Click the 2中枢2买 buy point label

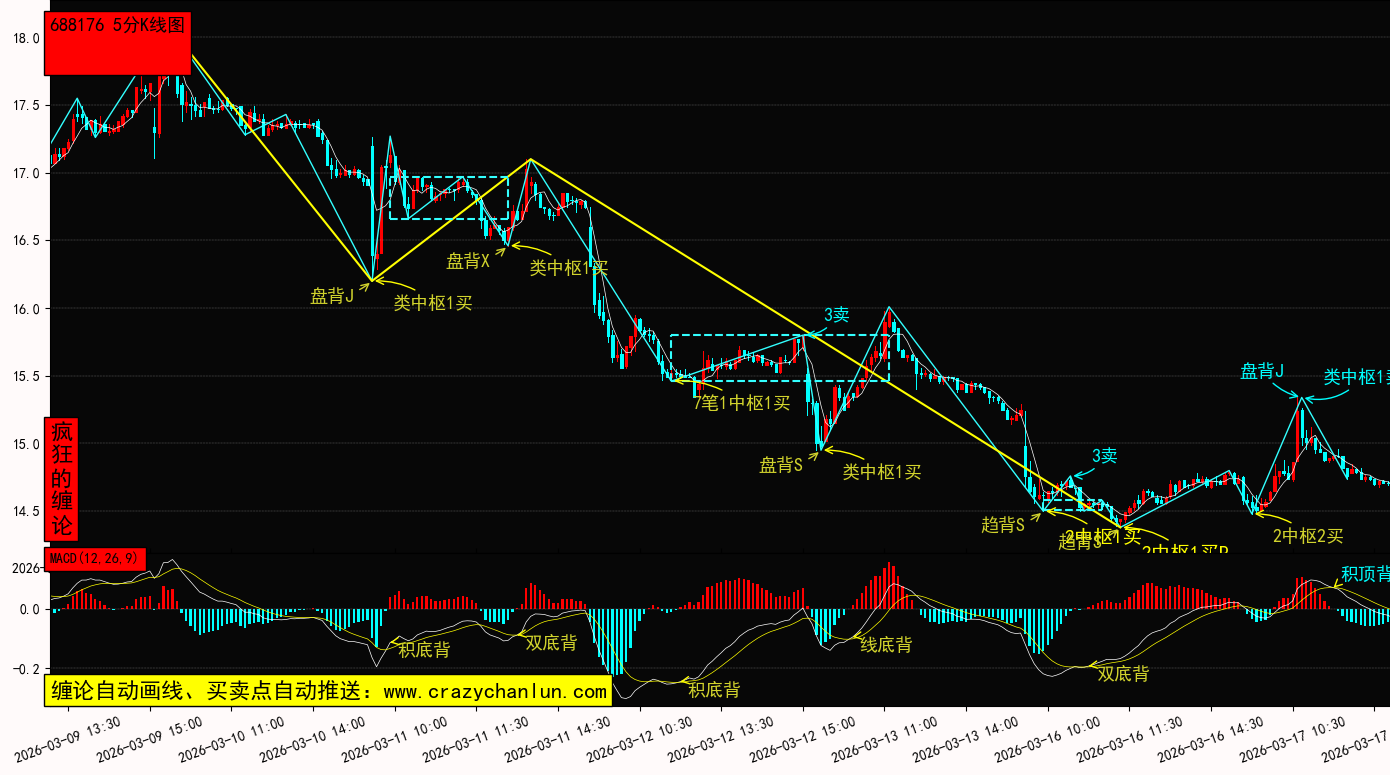tap(1307, 536)
